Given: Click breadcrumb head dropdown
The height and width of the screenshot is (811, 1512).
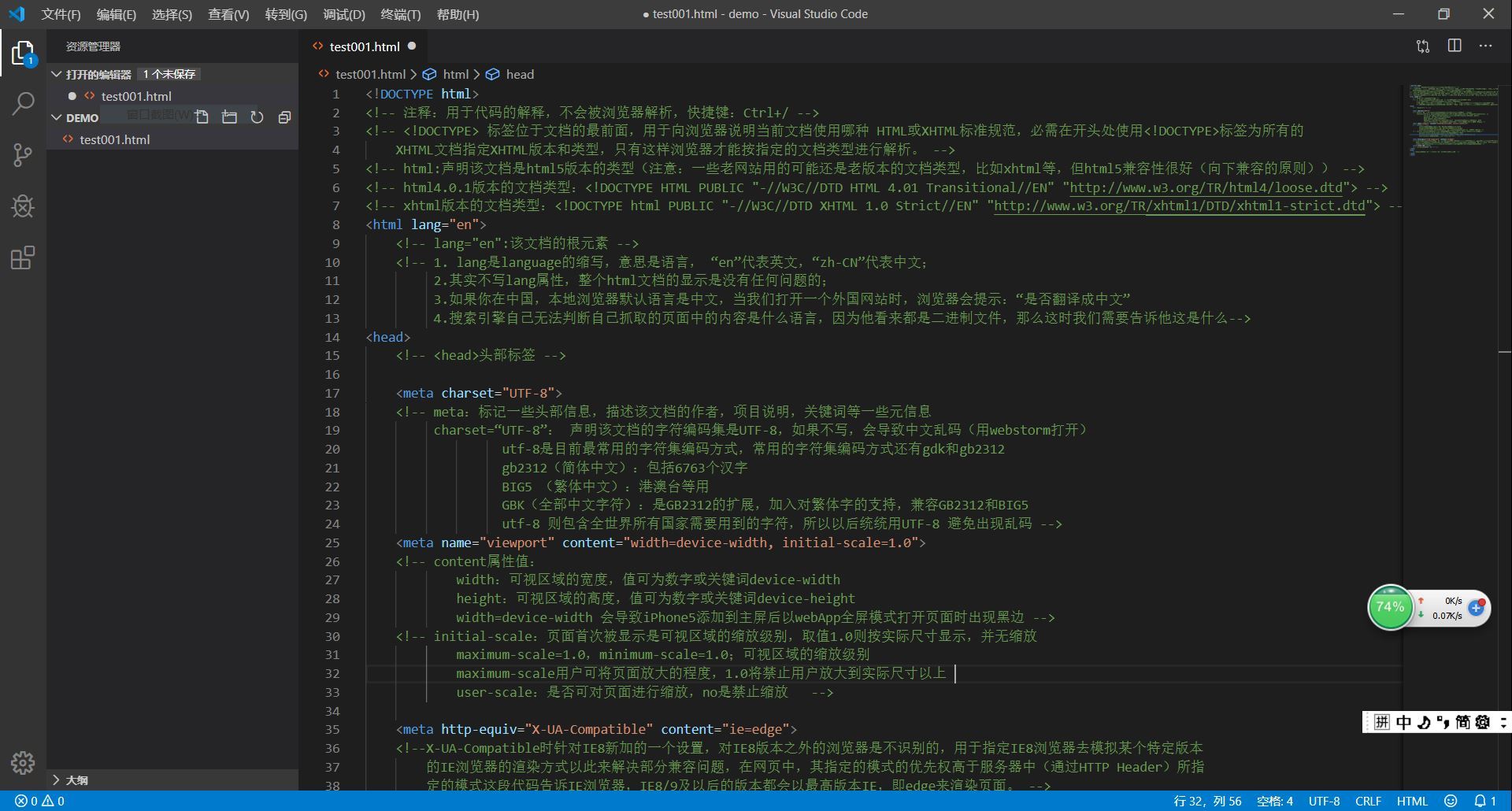Looking at the screenshot, I should click(x=510, y=74).
